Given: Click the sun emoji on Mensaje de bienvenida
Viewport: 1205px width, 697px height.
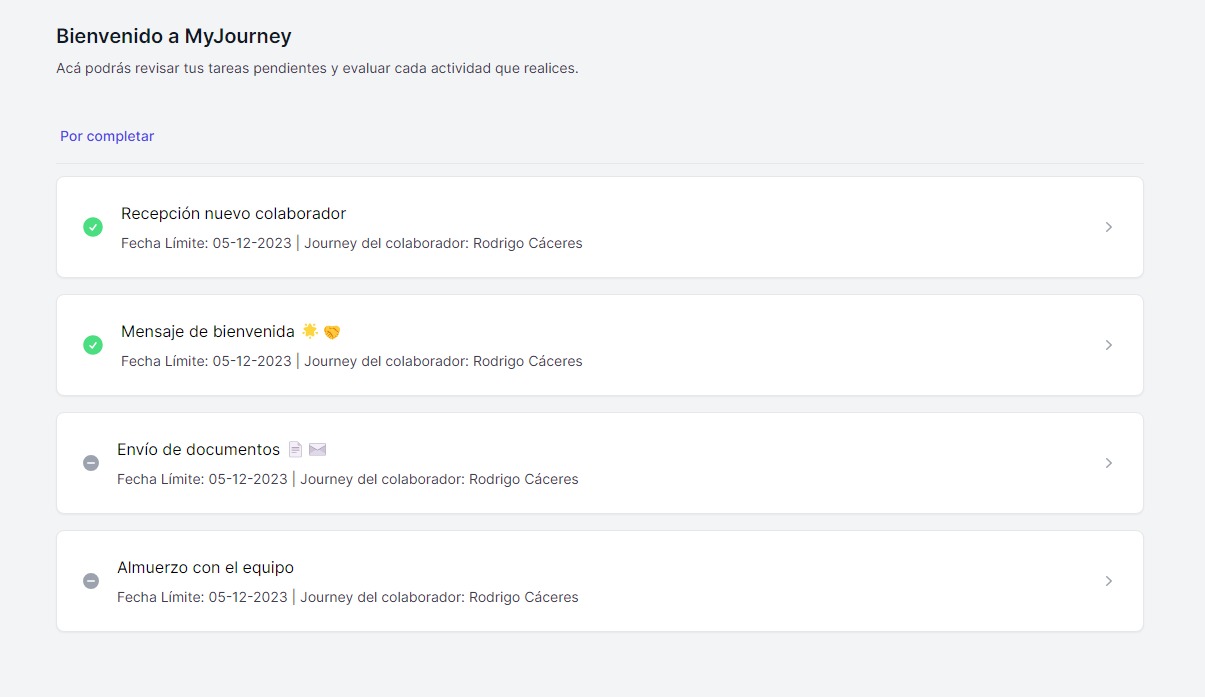Looking at the screenshot, I should (x=310, y=330).
